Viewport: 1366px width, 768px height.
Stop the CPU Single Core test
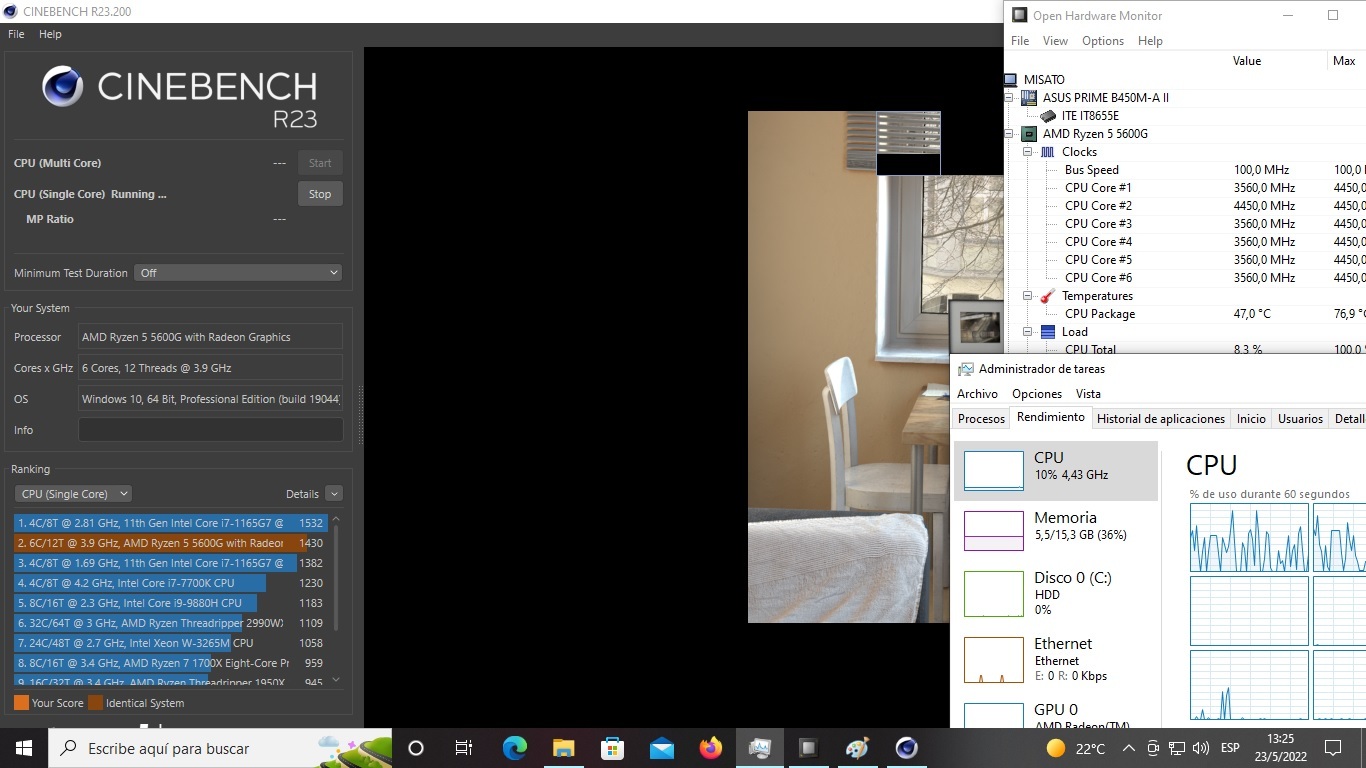tap(320, 194)
